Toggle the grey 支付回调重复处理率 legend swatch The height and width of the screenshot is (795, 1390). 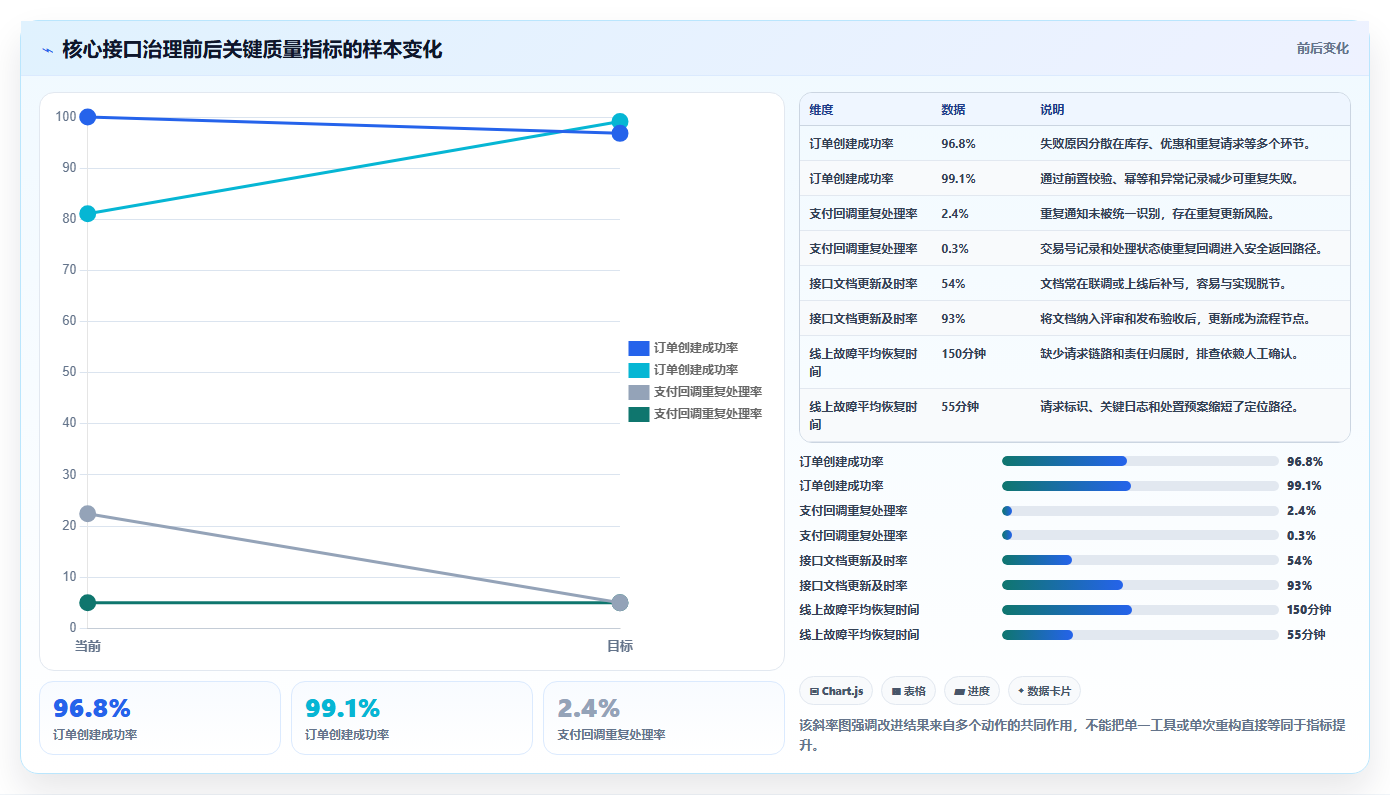[x=639, y=392]
